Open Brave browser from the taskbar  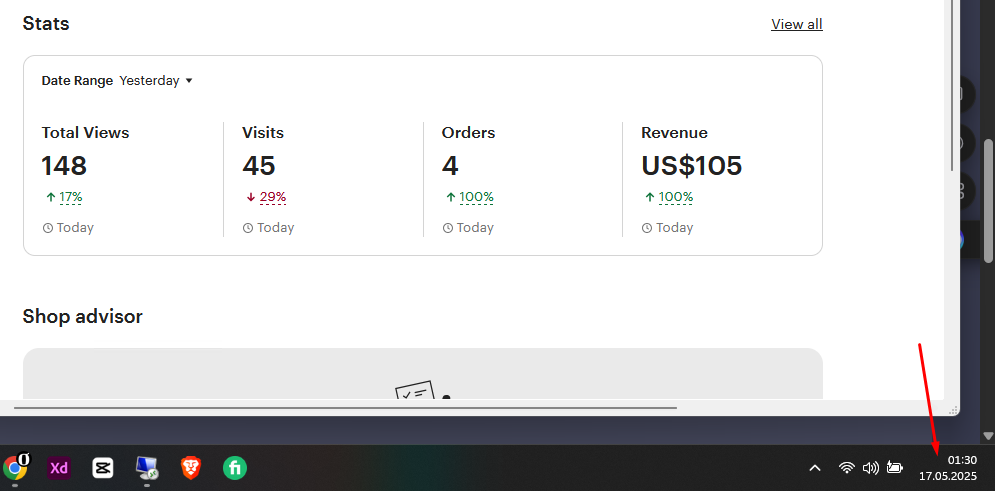[x=190, y=468]
